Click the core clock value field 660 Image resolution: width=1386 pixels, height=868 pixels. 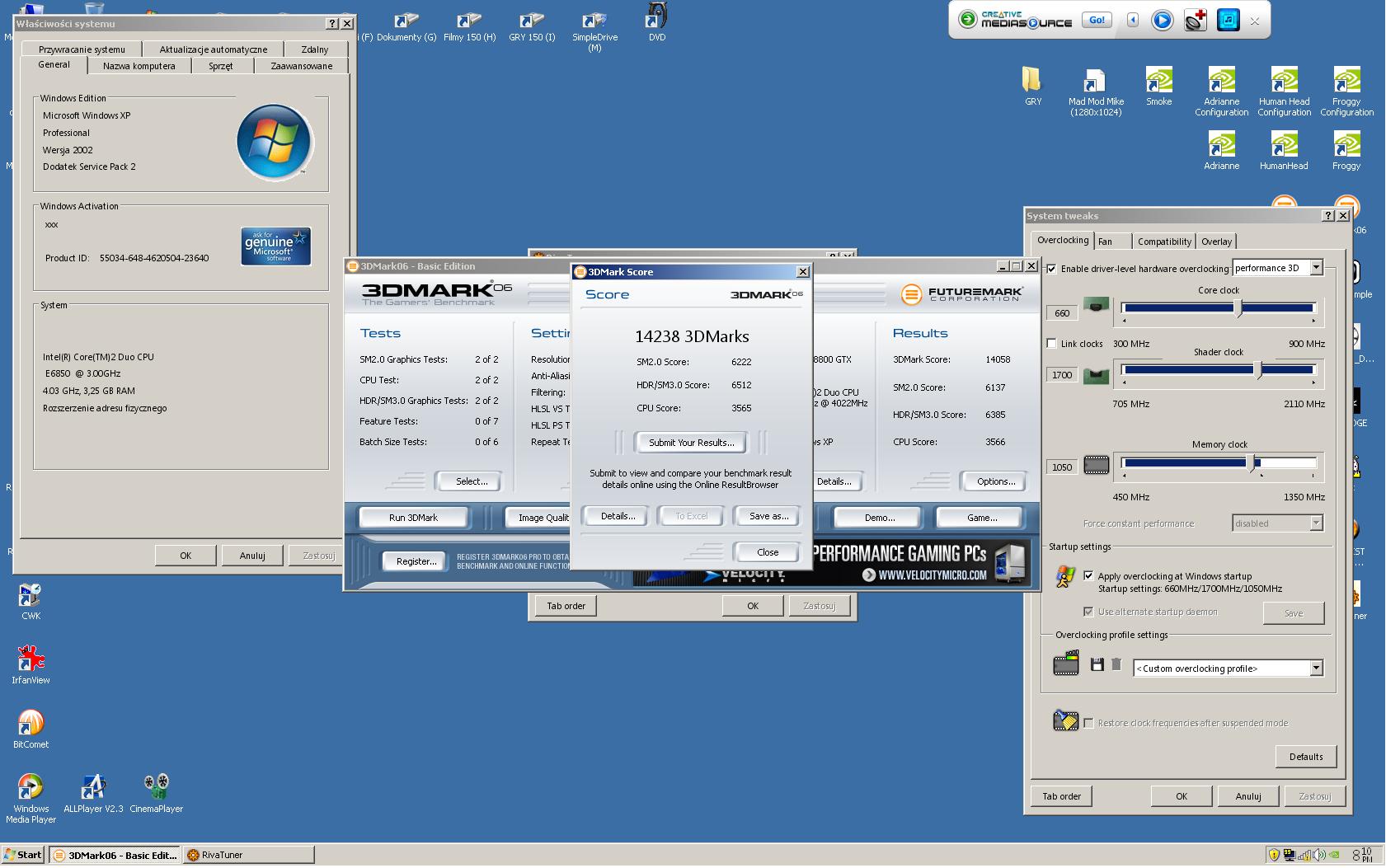click(x=1062, y=313)
